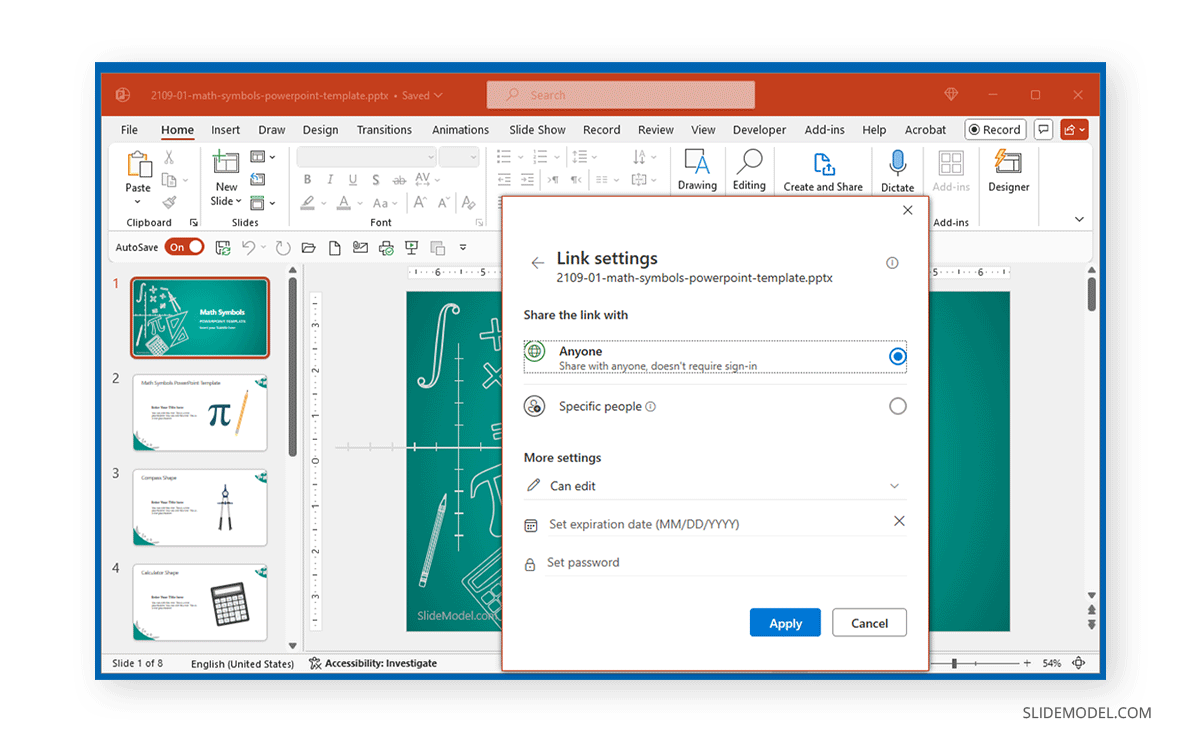Open the Customize Quick Access Toolbar dropdown
This screenshot has height=743, width=1200.
coord(463,247)
